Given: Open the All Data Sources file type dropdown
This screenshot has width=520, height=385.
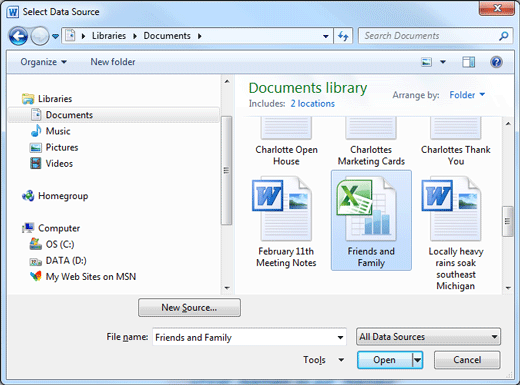Looking at the screenshot, I should pyautogui.click(x=428, y=337).
